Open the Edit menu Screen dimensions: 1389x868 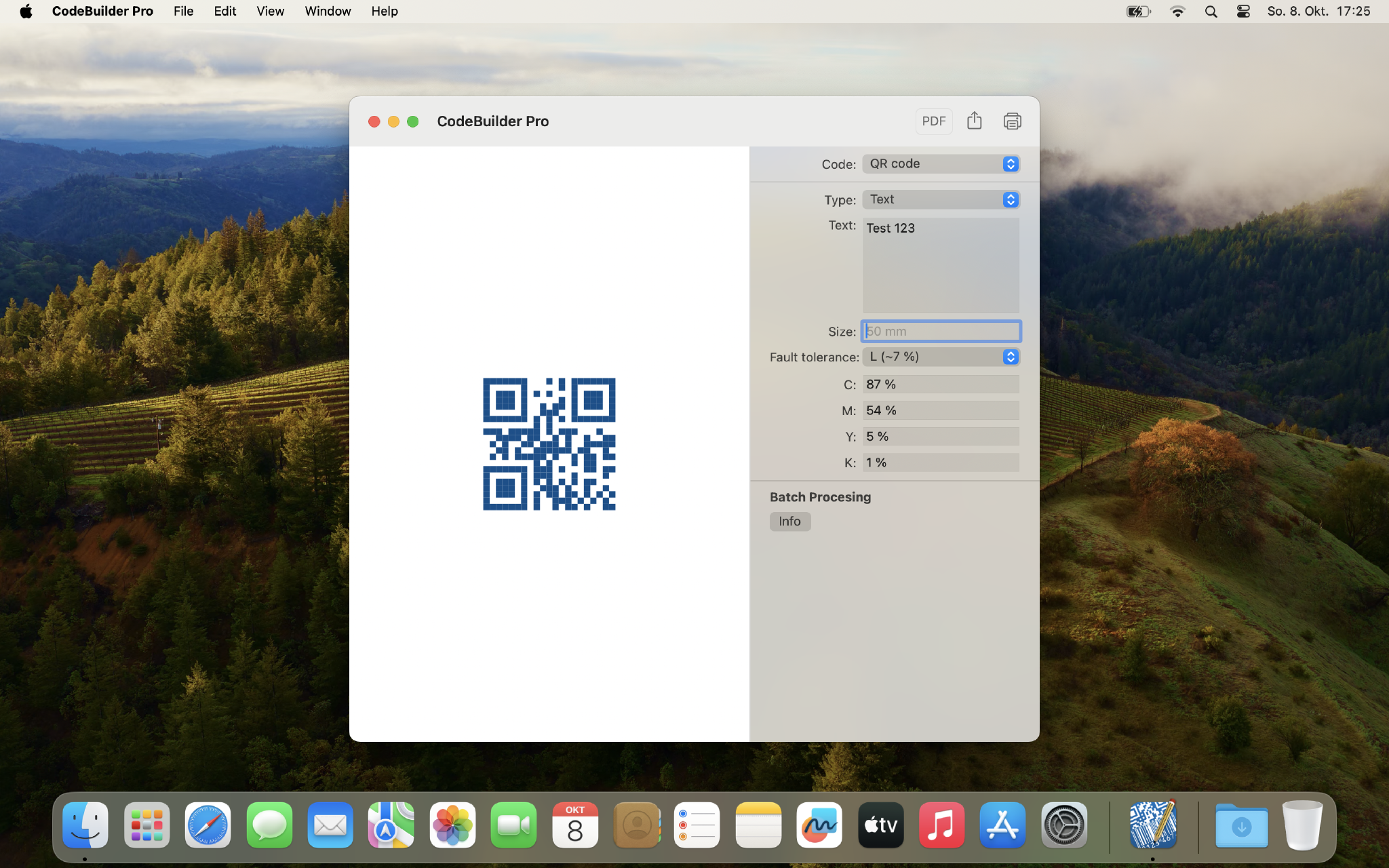(224, 12)
